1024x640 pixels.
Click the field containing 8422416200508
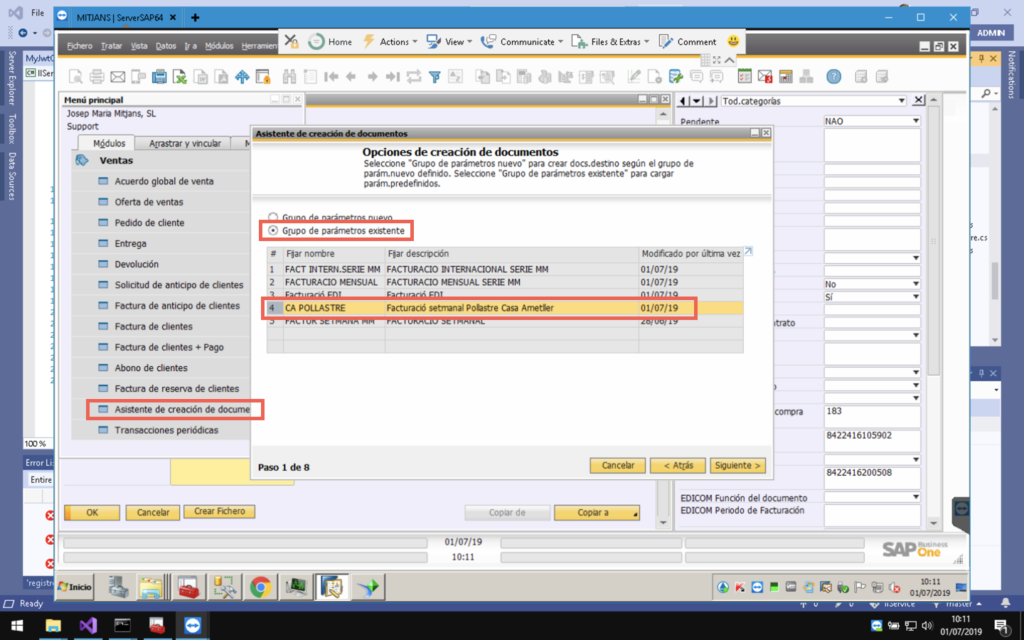coord(872,477)
